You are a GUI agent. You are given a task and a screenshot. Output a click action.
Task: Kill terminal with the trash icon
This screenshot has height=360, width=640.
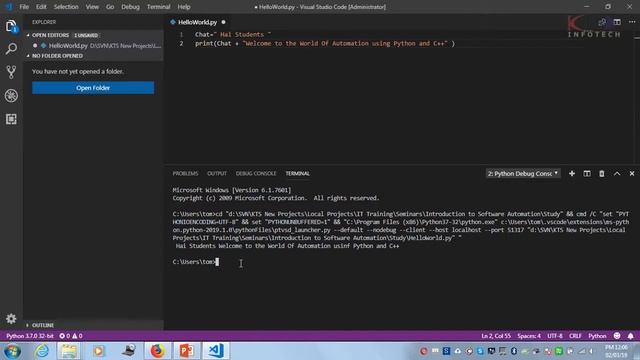[x=602, y=173]
